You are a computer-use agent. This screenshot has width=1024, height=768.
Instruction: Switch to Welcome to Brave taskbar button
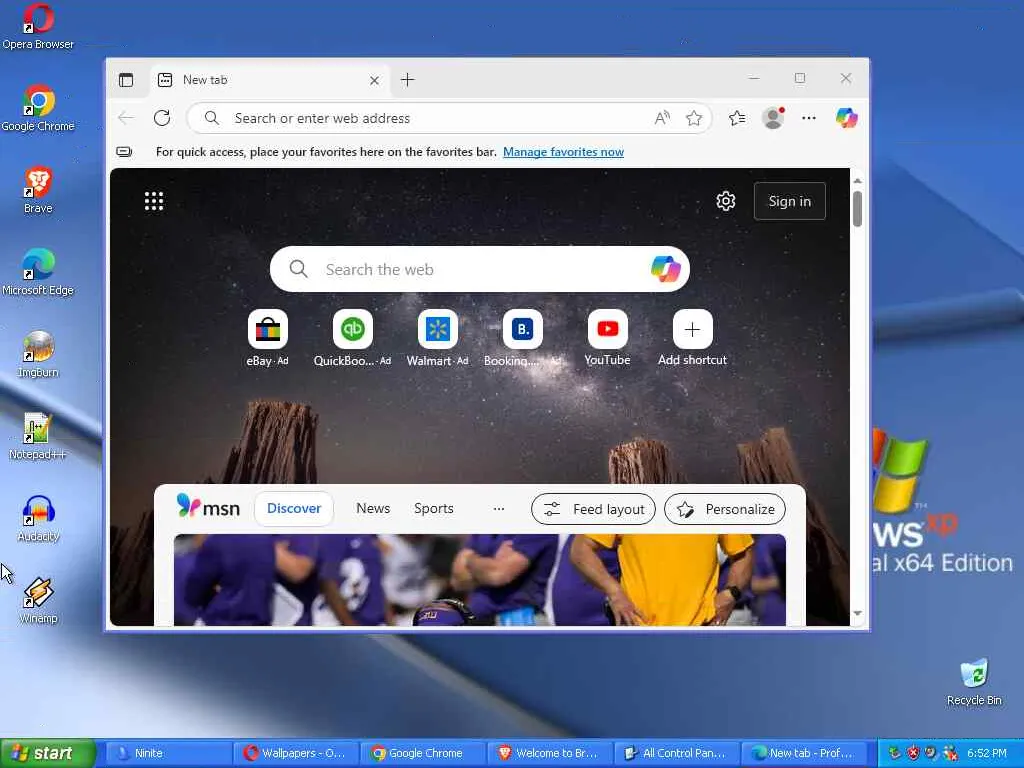click(x=549, y=753)
